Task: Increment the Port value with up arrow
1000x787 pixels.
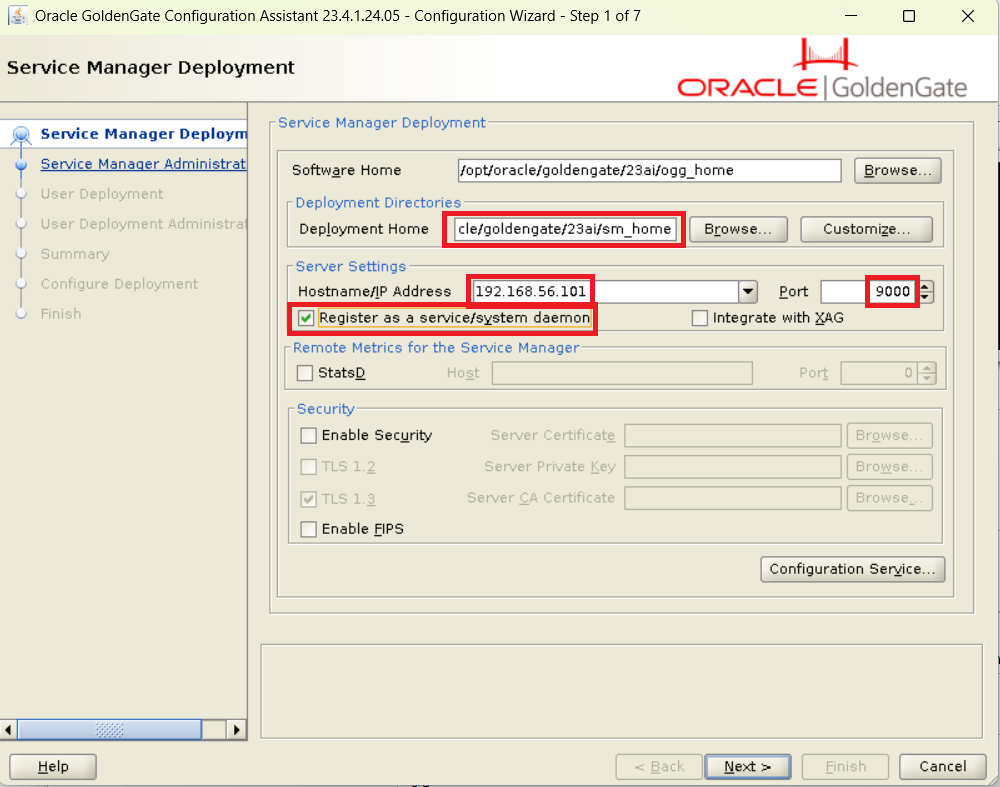Action: [x=926, y=286]
